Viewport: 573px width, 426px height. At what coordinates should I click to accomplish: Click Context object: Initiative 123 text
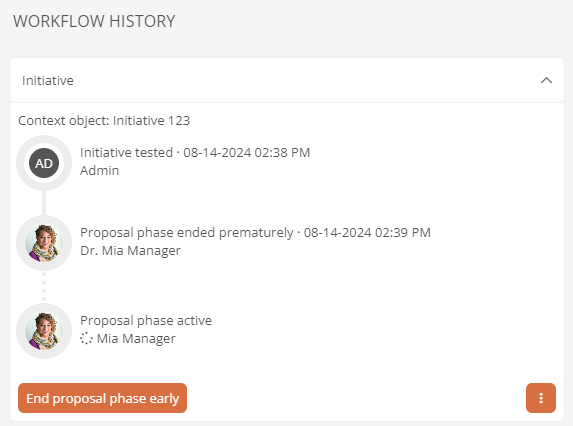click(x=104, y=121)
